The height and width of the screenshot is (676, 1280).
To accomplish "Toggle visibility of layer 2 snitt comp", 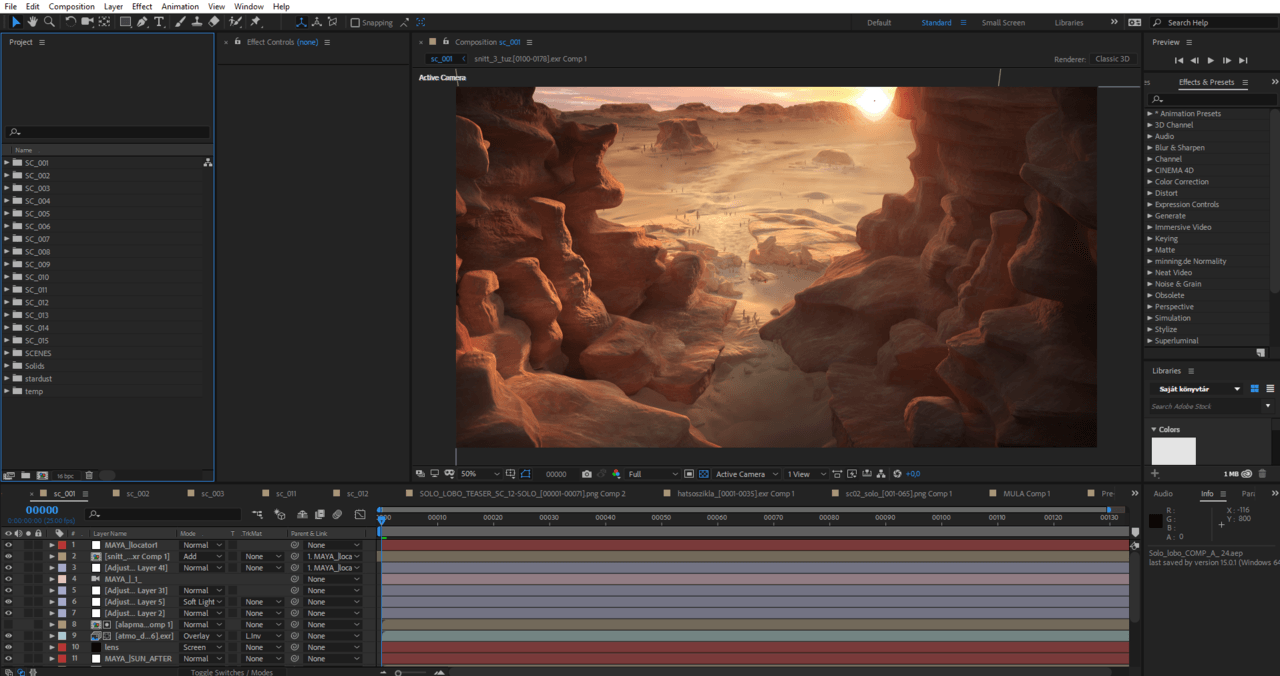I will (x=9, y=556).
